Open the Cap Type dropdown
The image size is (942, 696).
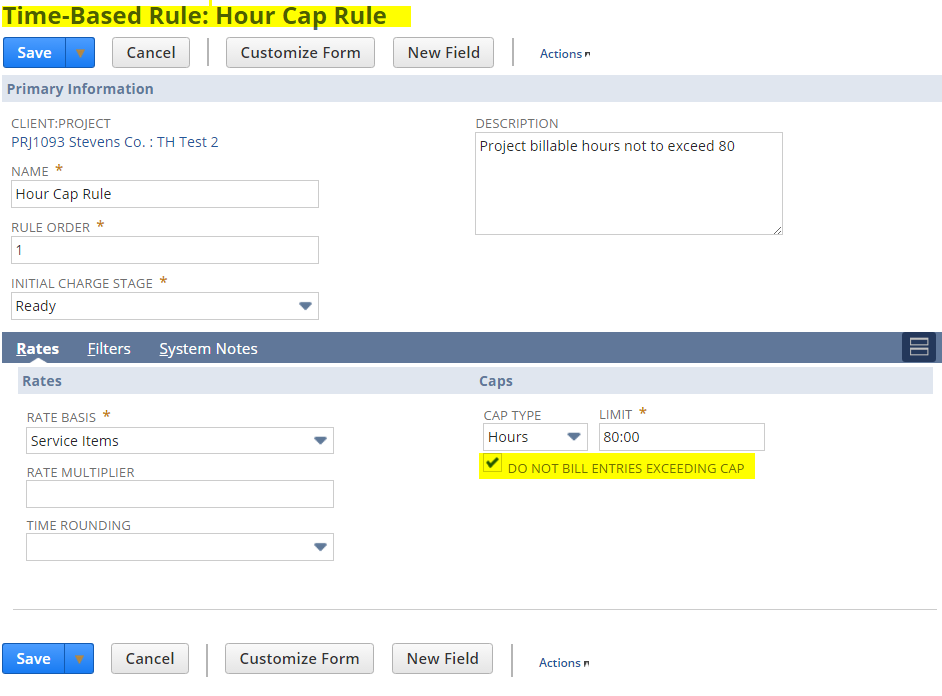pos(573,437)
